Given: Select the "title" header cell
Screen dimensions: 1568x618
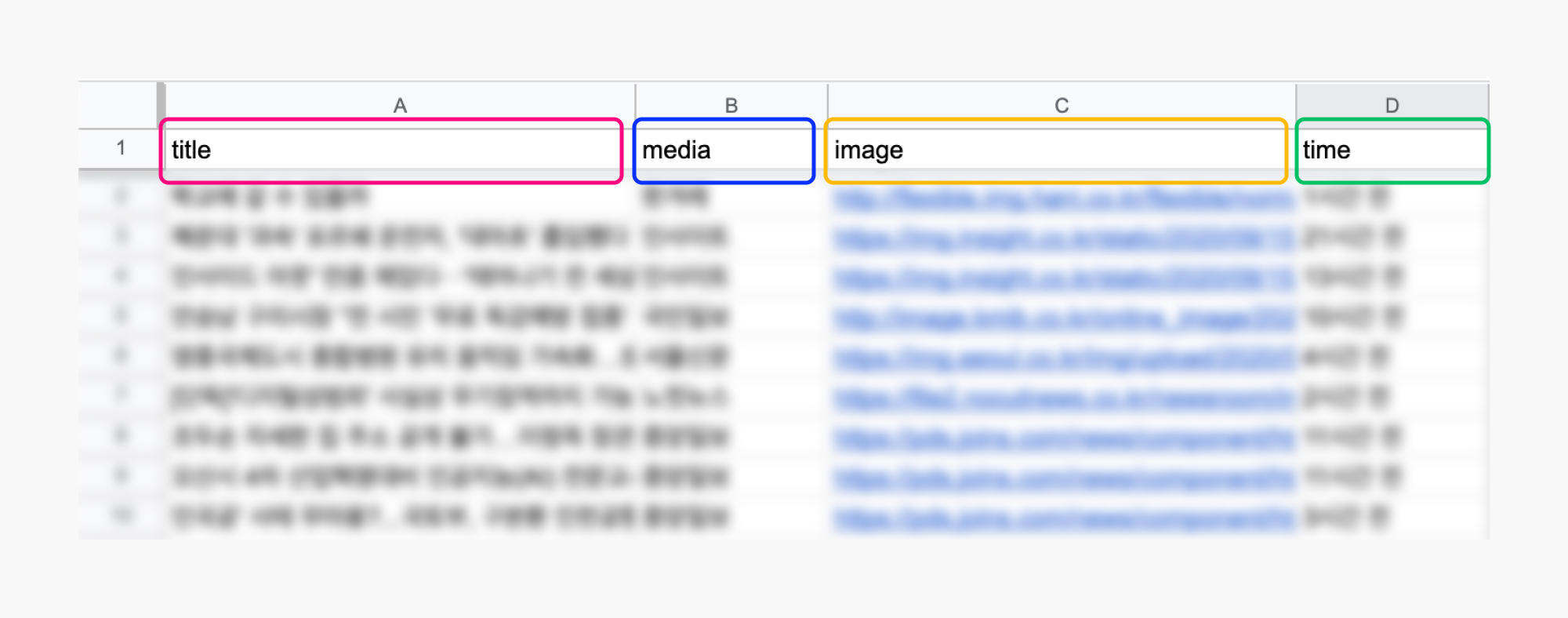Looking at the screenshot, I should point(391,151).
